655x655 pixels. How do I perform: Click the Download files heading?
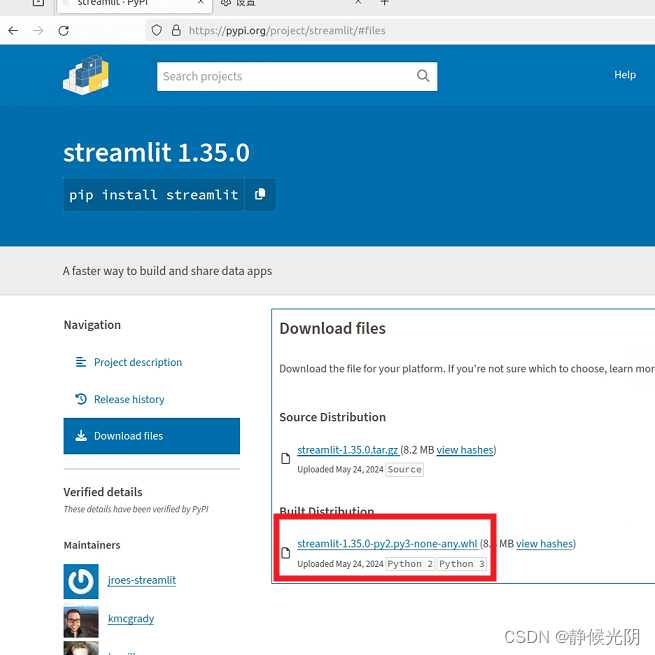pos(333,328)
